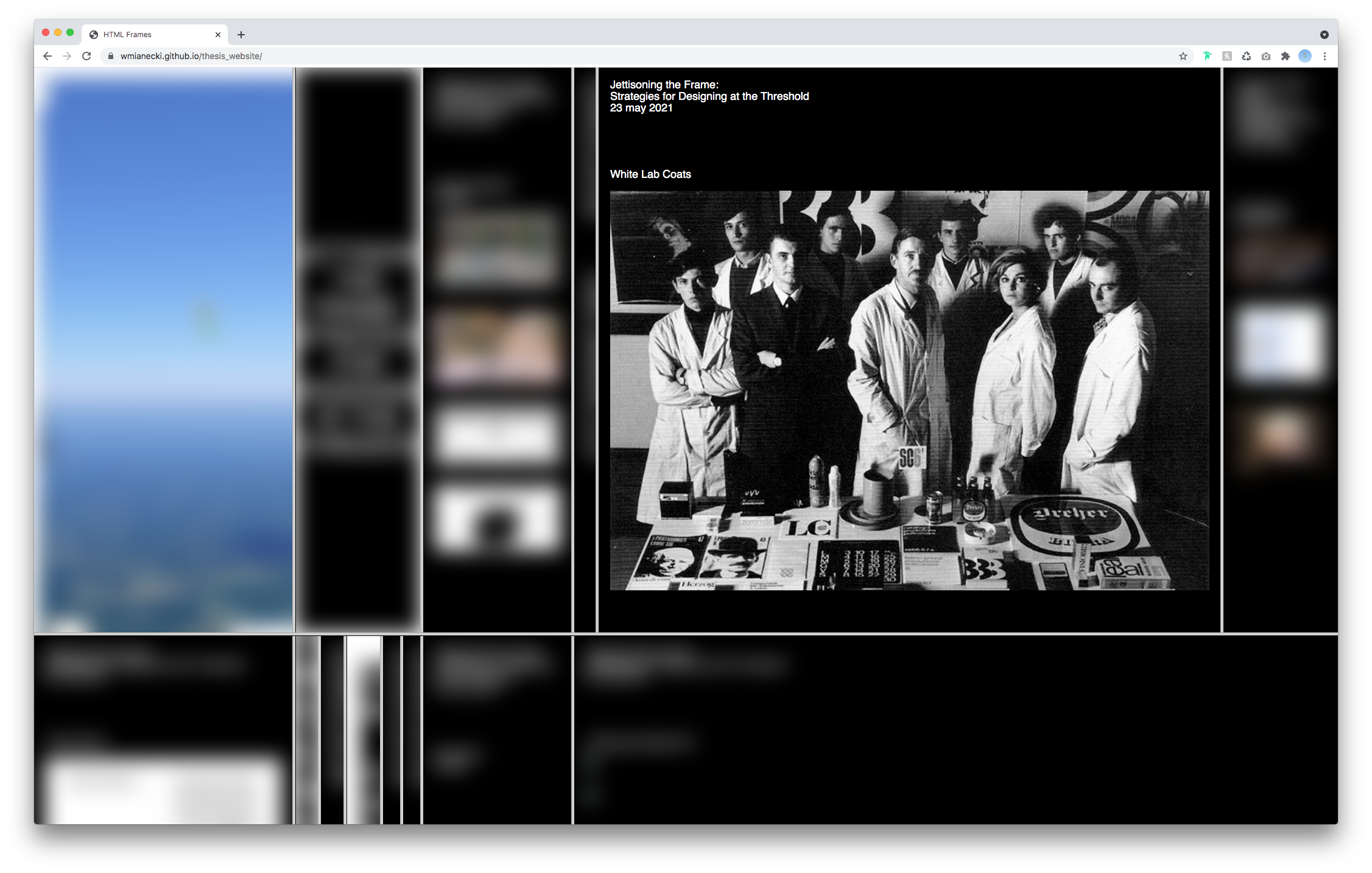
Task: Expand the dark tab search dropdown arrow
Action: click(1324, 35)
